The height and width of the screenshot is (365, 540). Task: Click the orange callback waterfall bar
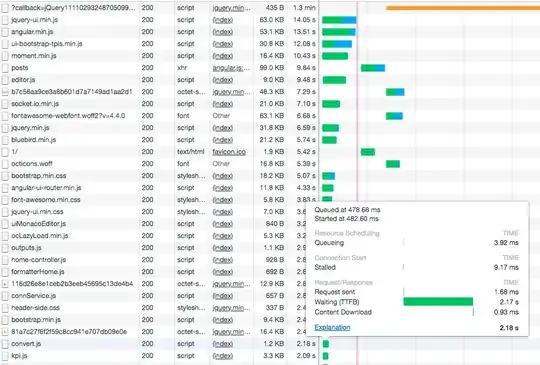point(463,8)
